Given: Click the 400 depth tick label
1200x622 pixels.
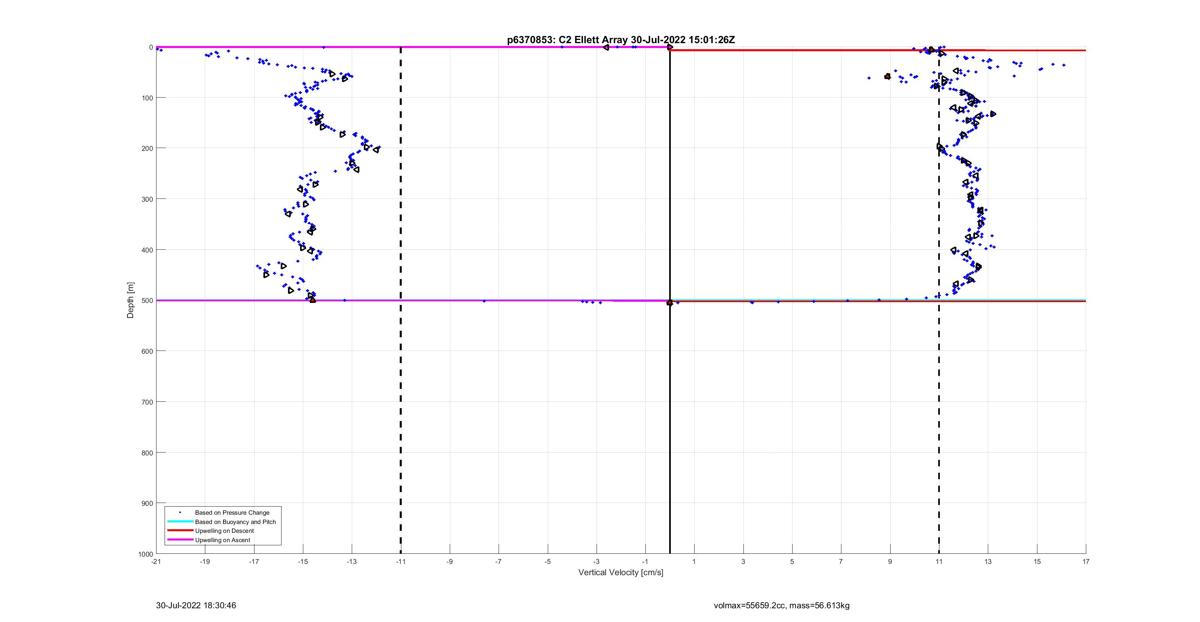Looking at the screenshot, I should point(146,250).
